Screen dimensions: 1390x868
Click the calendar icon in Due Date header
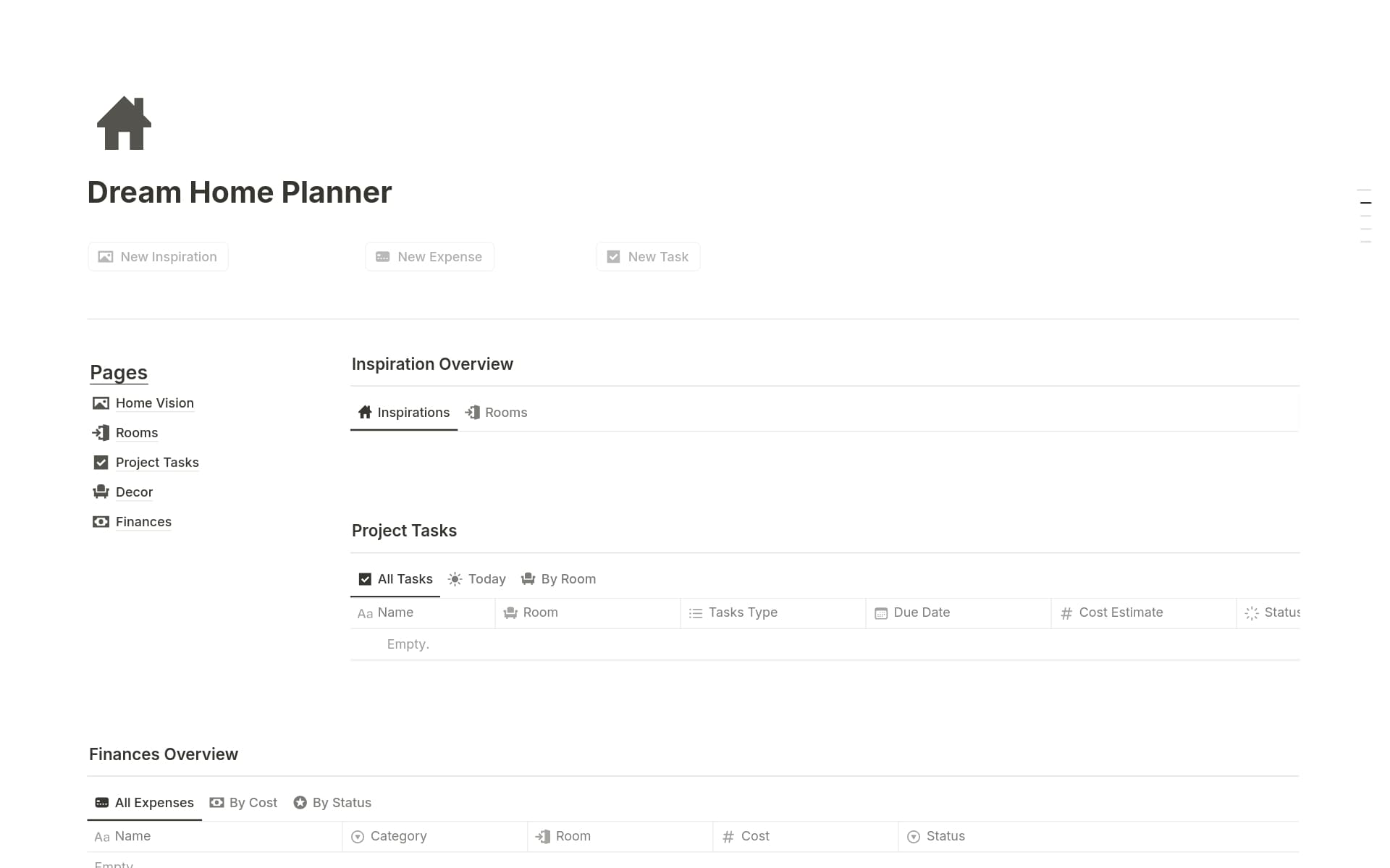click(880, 612)
